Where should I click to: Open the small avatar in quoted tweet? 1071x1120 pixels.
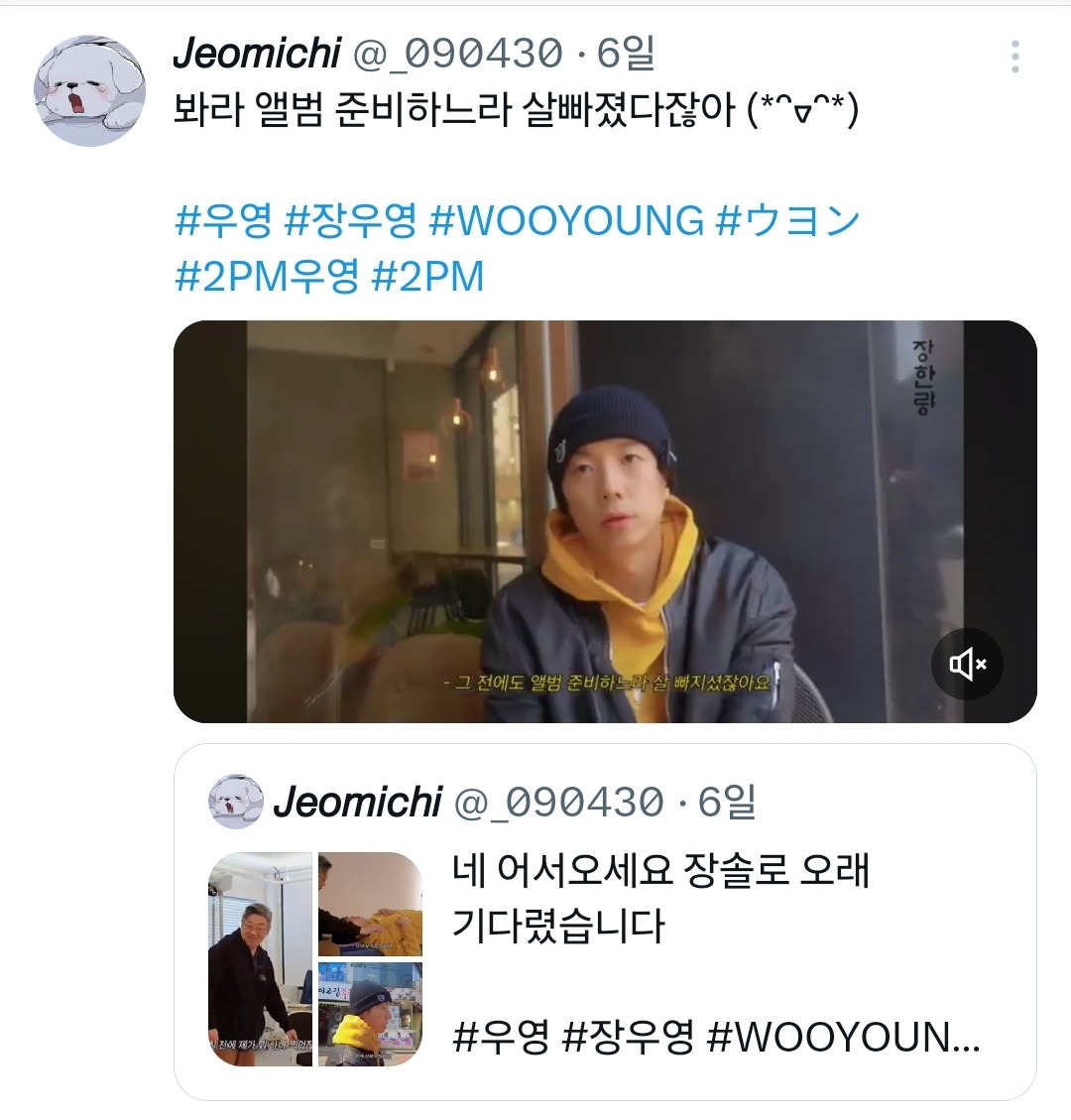pos(236,802)
